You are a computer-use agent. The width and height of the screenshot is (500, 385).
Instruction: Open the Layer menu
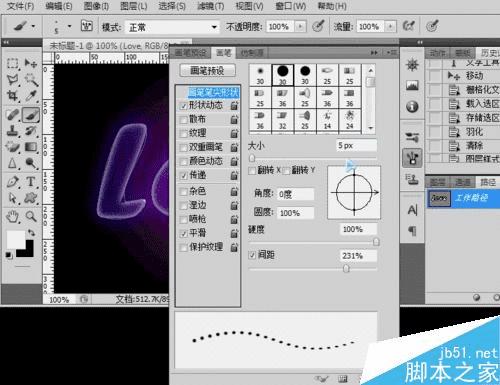[x=133, y=6]
